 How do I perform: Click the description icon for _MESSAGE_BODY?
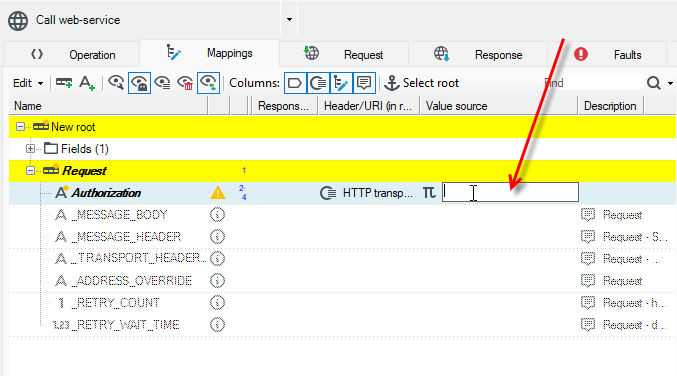pos(588,215)
